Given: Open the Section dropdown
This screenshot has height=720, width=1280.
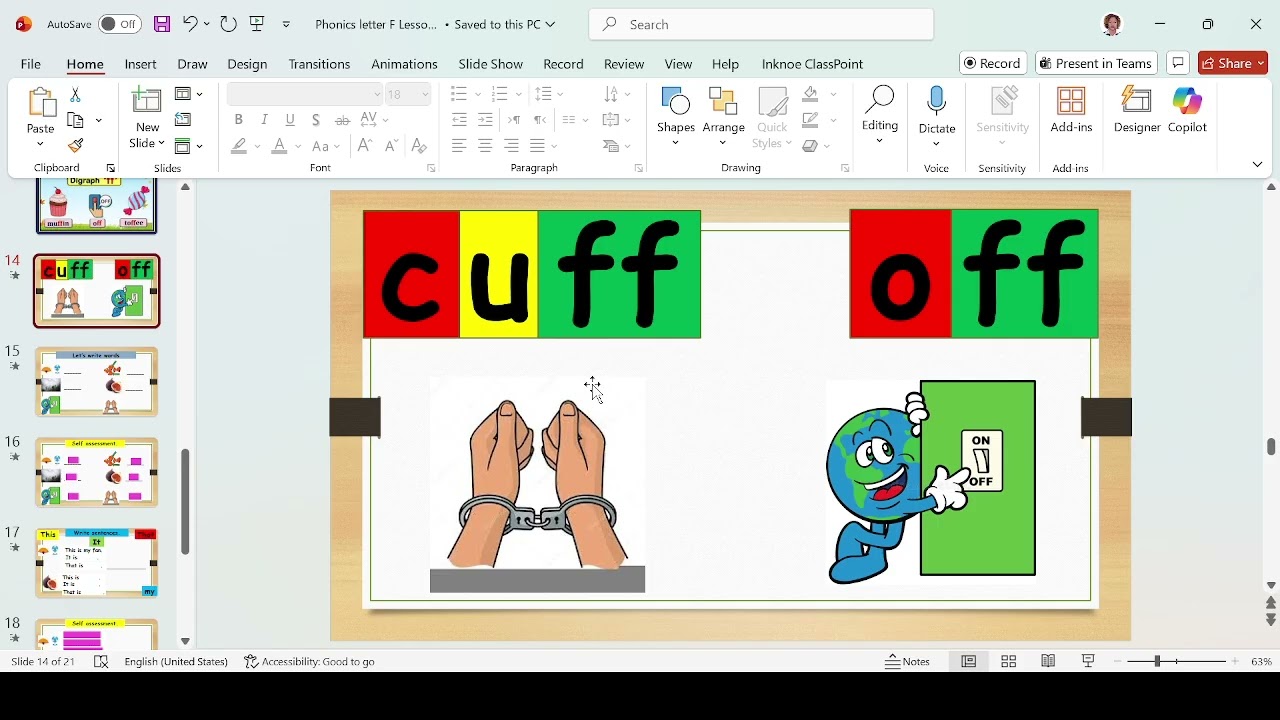Looking at the screenshot, I should coord(188,146).
